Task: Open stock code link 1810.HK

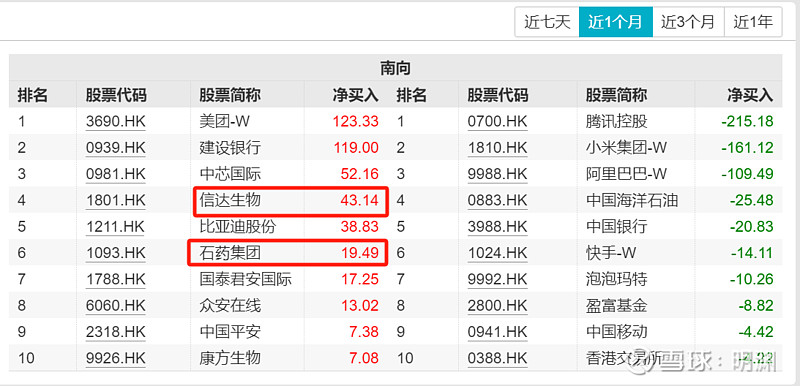Action: [x=497, y=148]
